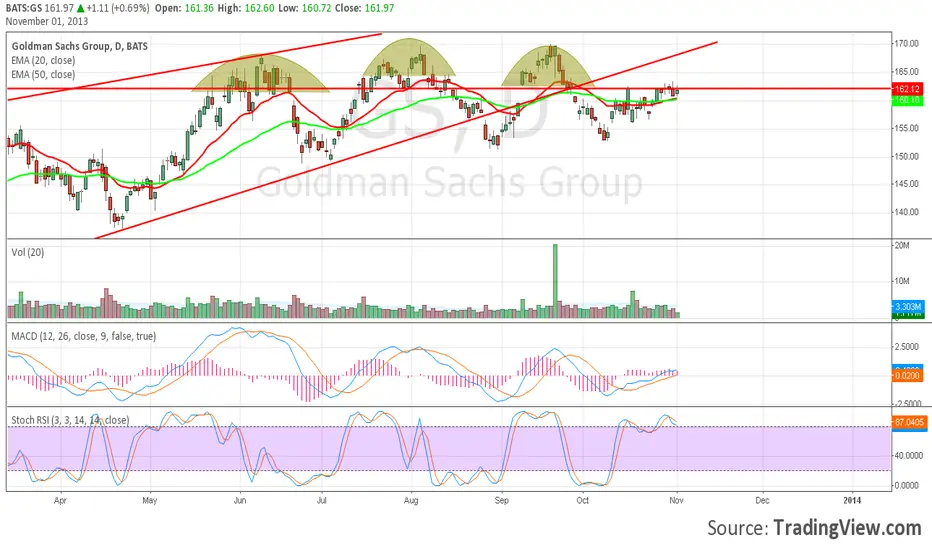932x550 pixels.
Task: Select the EMA (50, close) indicator label
Action: tap(43, 75)
